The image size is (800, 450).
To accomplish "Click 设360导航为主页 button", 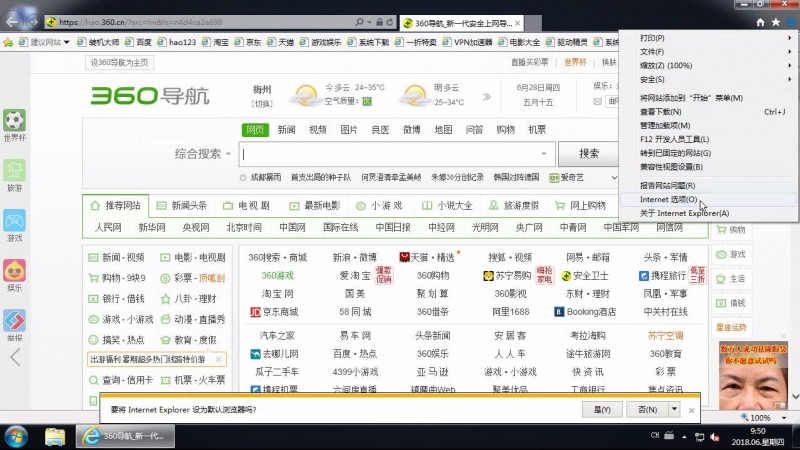I will [119, 63].
